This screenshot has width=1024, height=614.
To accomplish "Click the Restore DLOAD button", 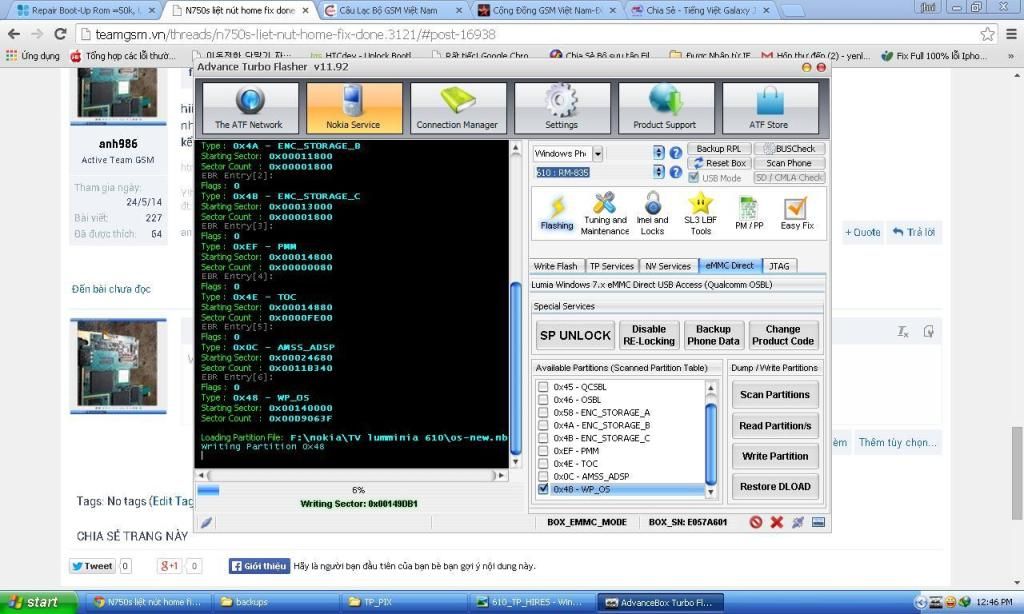I will (775, 487).
